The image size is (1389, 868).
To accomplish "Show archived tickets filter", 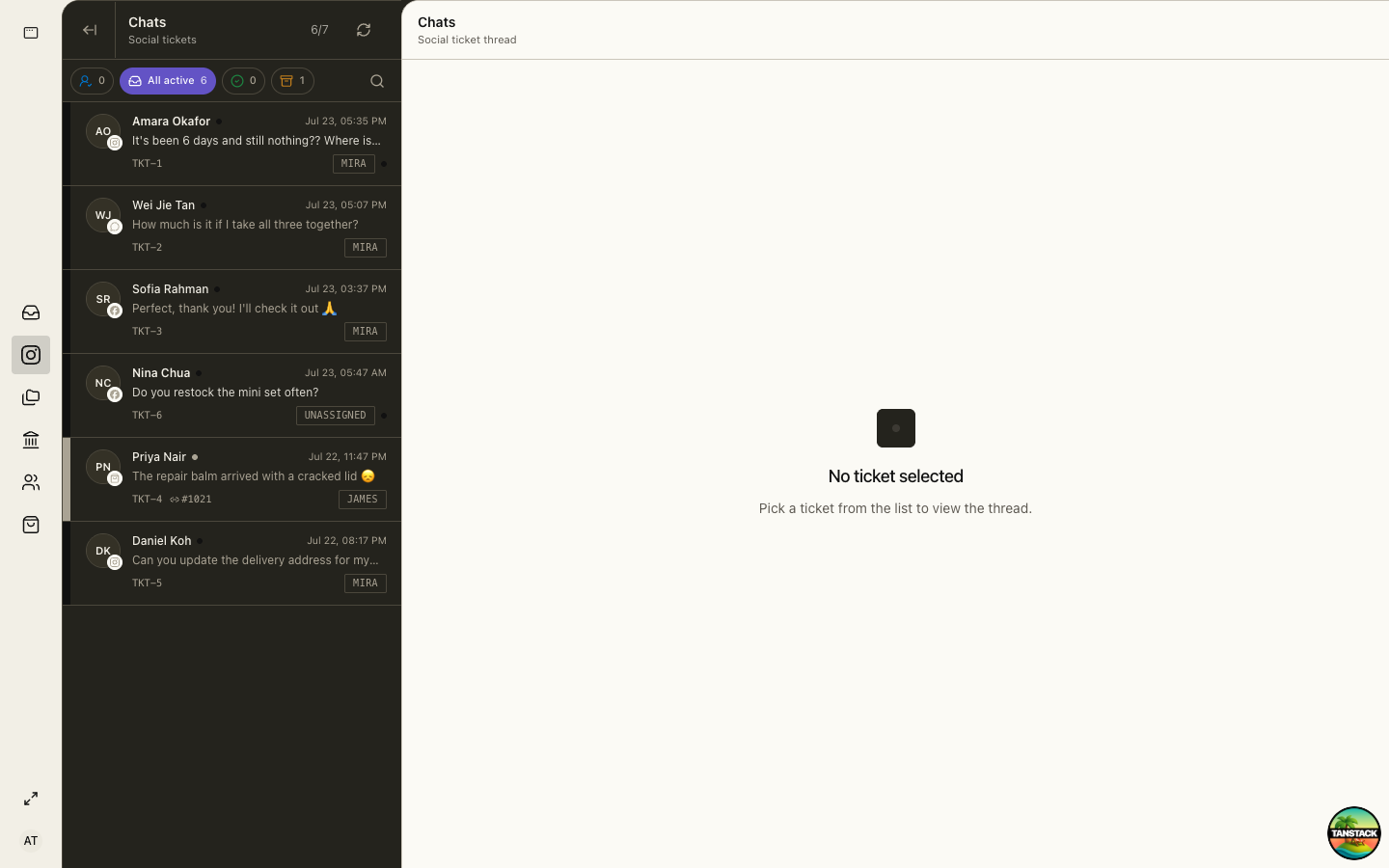I will [x=292, y=81].
